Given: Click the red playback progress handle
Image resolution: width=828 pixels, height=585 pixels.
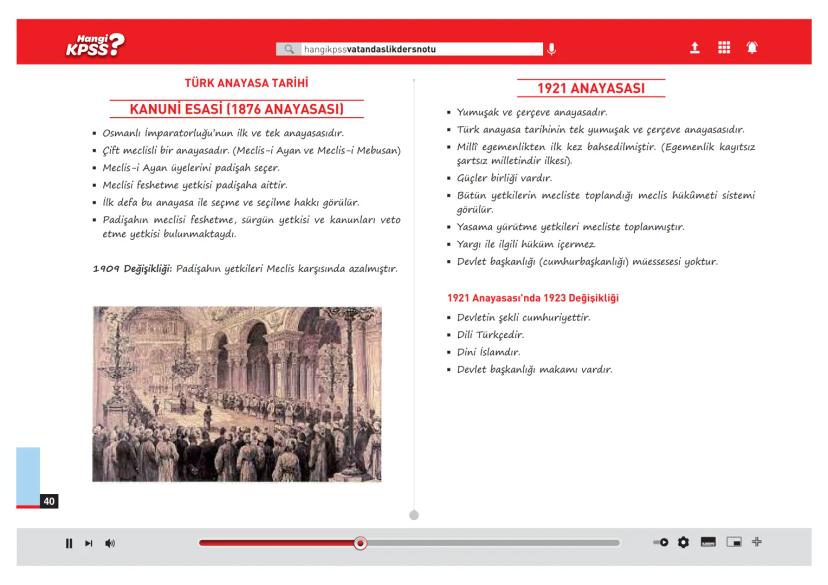Looking at the screenshot, I should (361, 543).
